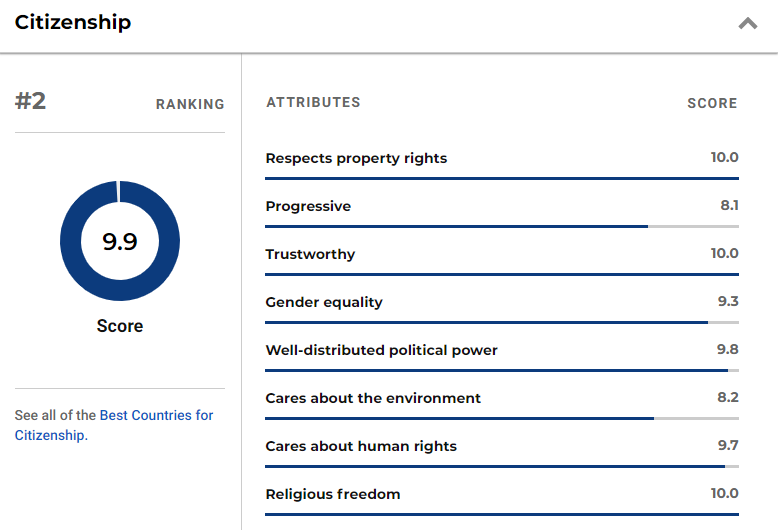This screenshot has height=530, width=778.
Task: Open Best Countries for Citizenship link
Action: 156,415
